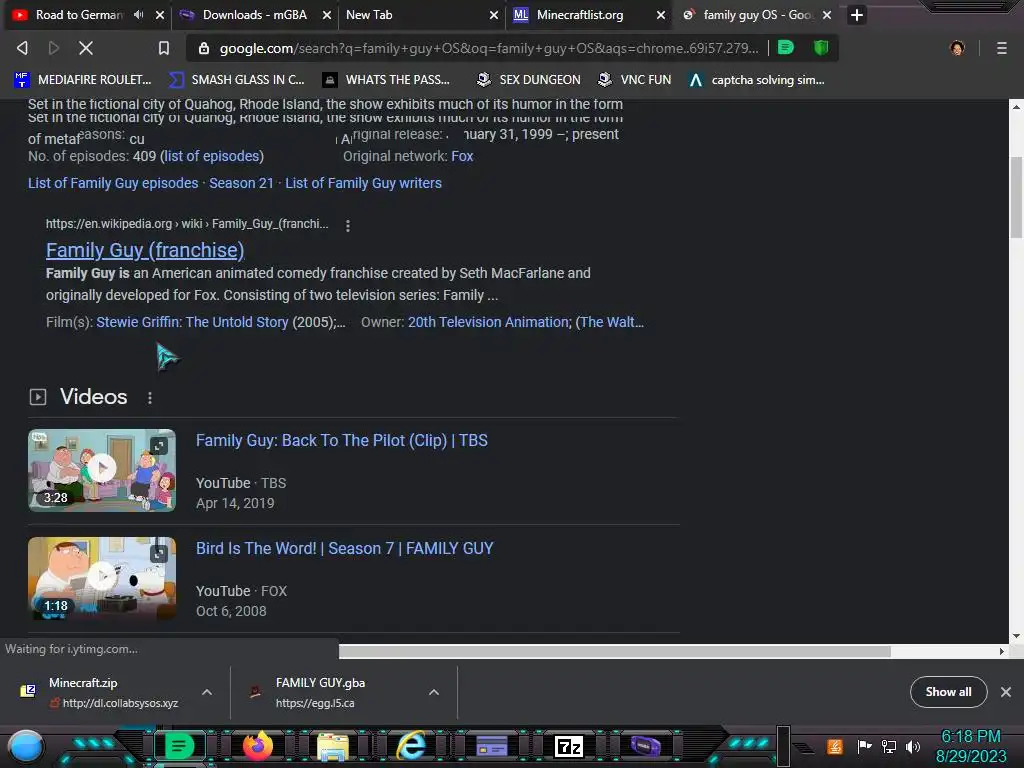Go back with the browser back arrow

pyautogui.click(x=22, y=48)
